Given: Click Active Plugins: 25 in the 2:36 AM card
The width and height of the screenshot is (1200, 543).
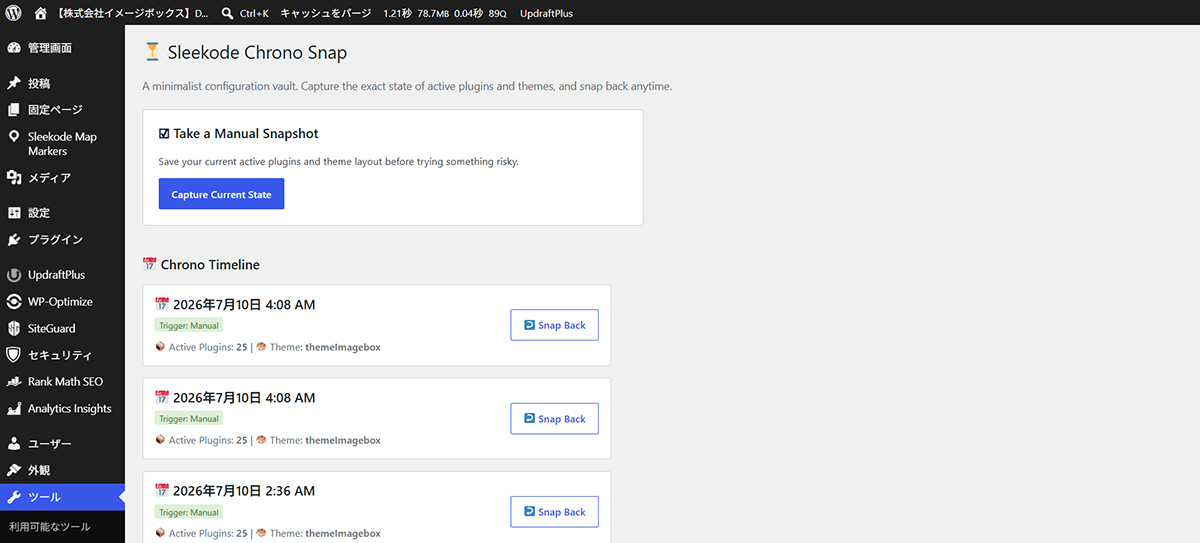Looking at the screenshot, I should [208, 533].
